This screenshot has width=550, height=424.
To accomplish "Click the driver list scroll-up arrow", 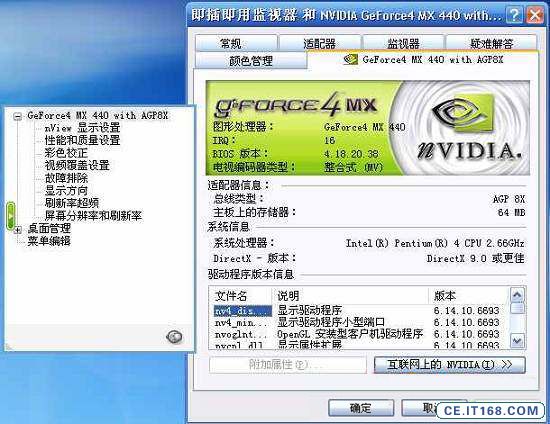I will click(x=517, y=295).
